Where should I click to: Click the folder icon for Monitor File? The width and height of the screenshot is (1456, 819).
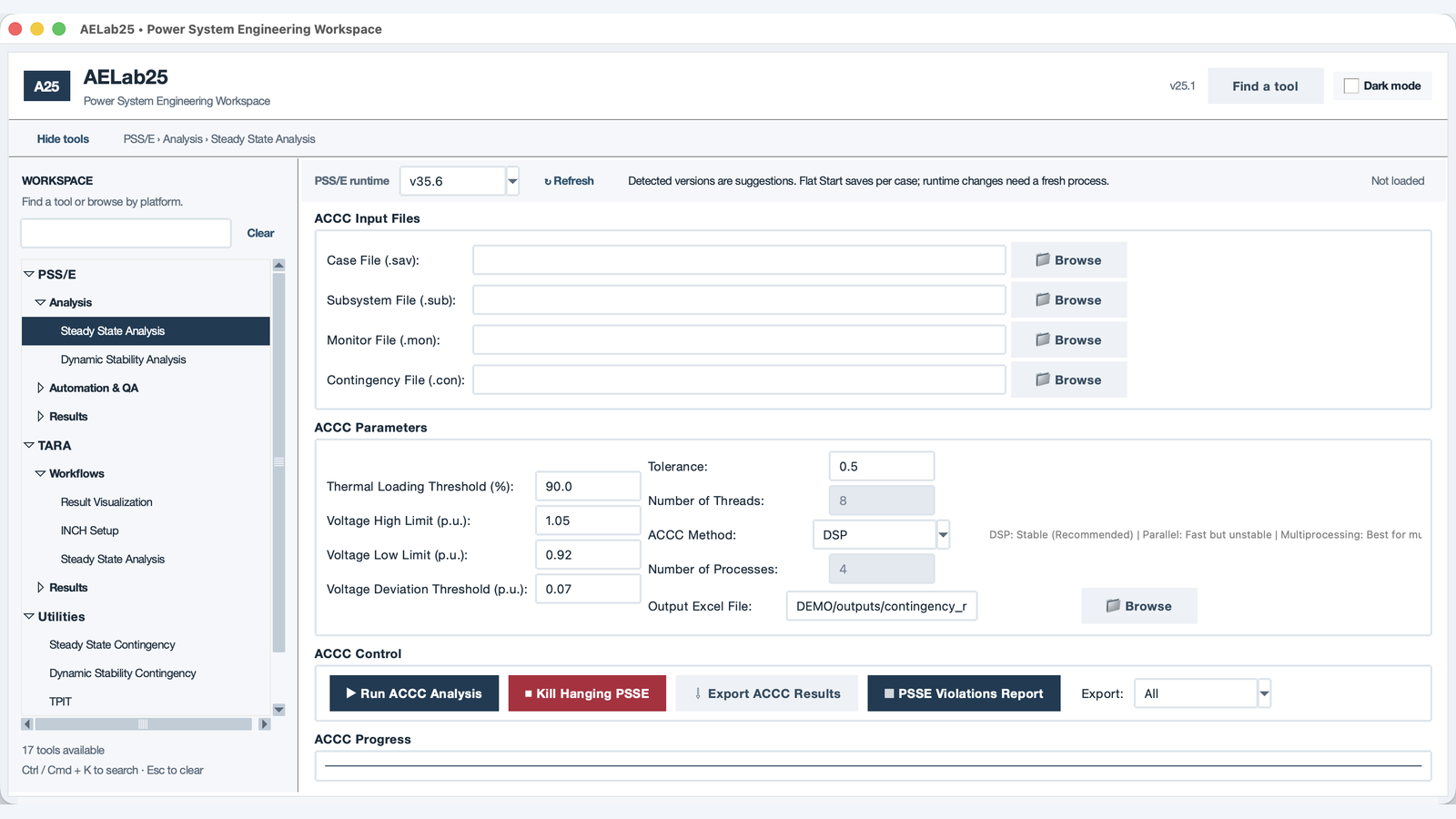(x=1043, y=340)
